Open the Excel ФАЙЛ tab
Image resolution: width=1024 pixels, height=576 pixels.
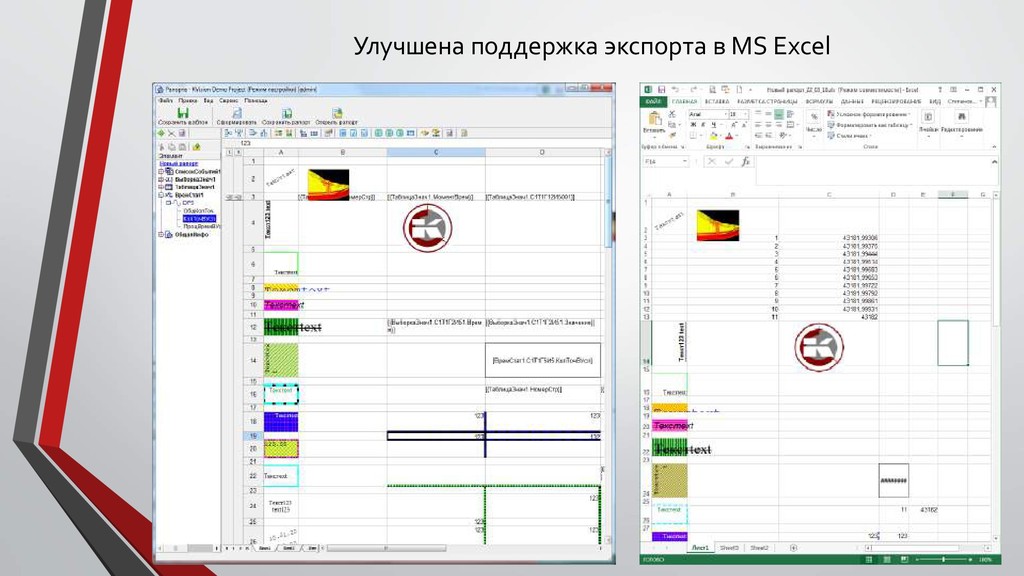point(654,102)
